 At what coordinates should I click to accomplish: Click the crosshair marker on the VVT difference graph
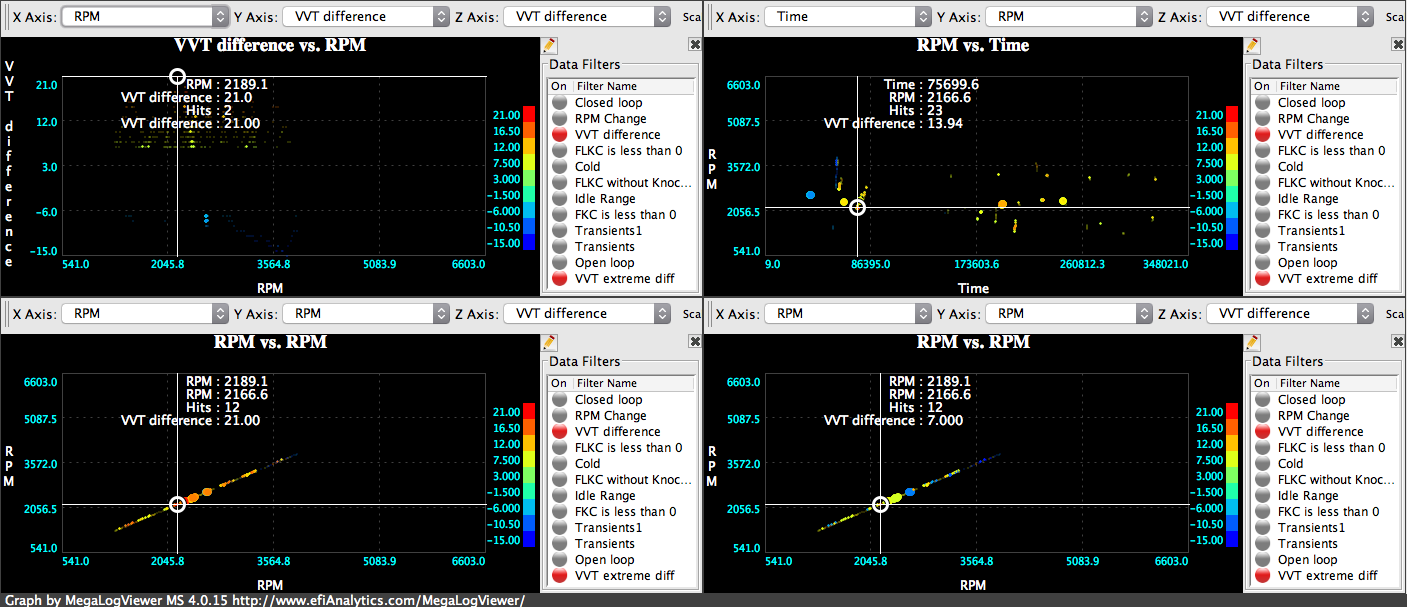click(177, 76)
